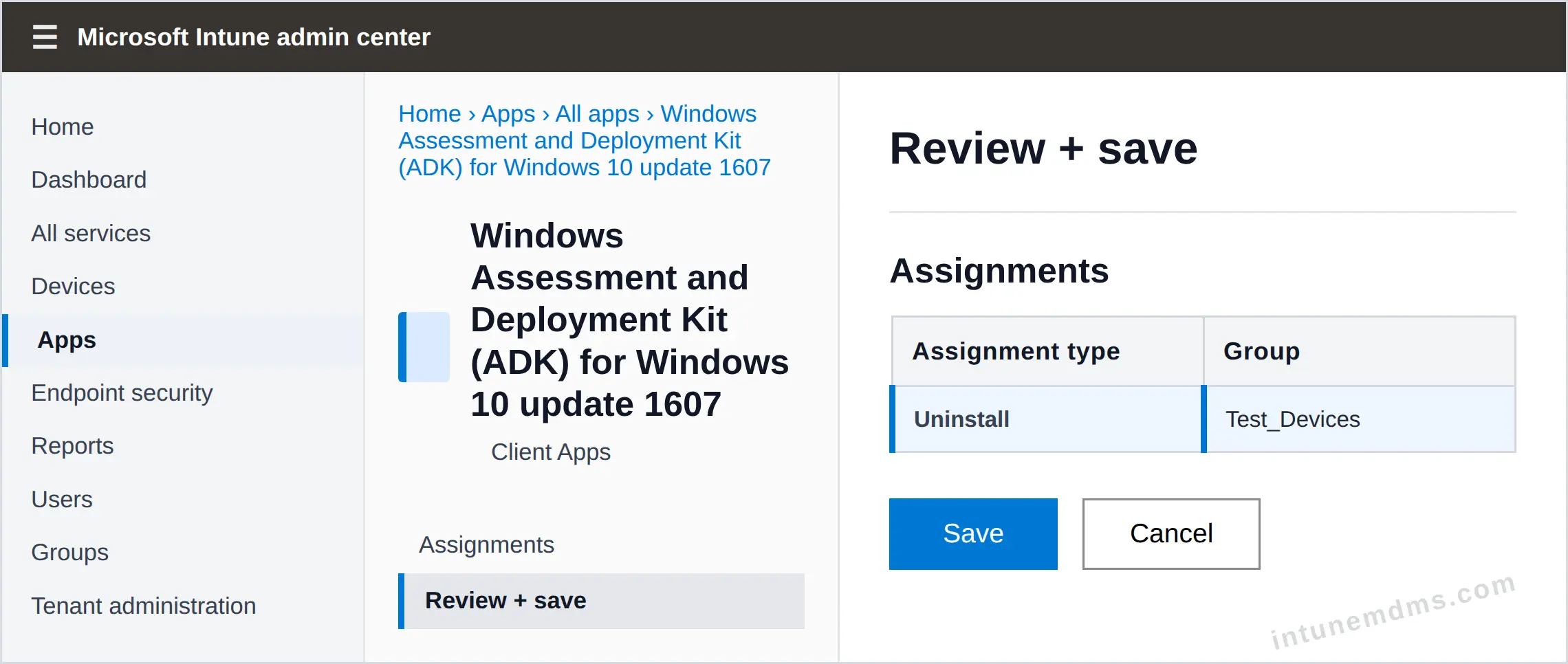Viewport: 1568px width, 664px height.
Task: Click the Windows ADK breadcrumb link
Action: coord(585,141)
